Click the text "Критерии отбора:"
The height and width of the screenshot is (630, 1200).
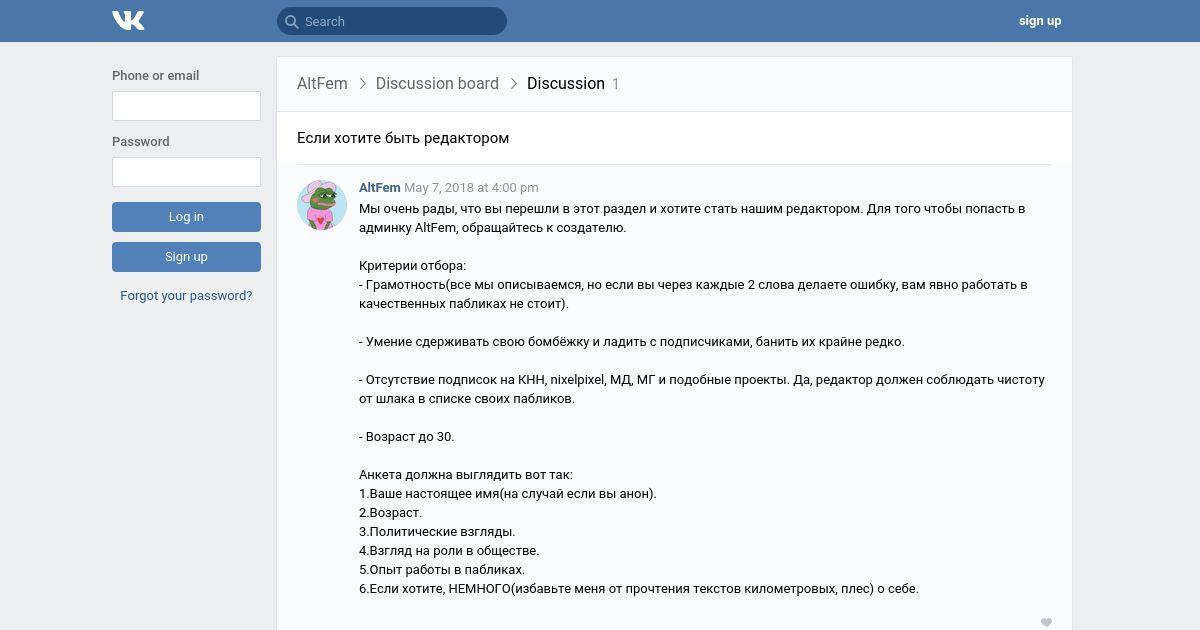[x=412, y=266]
